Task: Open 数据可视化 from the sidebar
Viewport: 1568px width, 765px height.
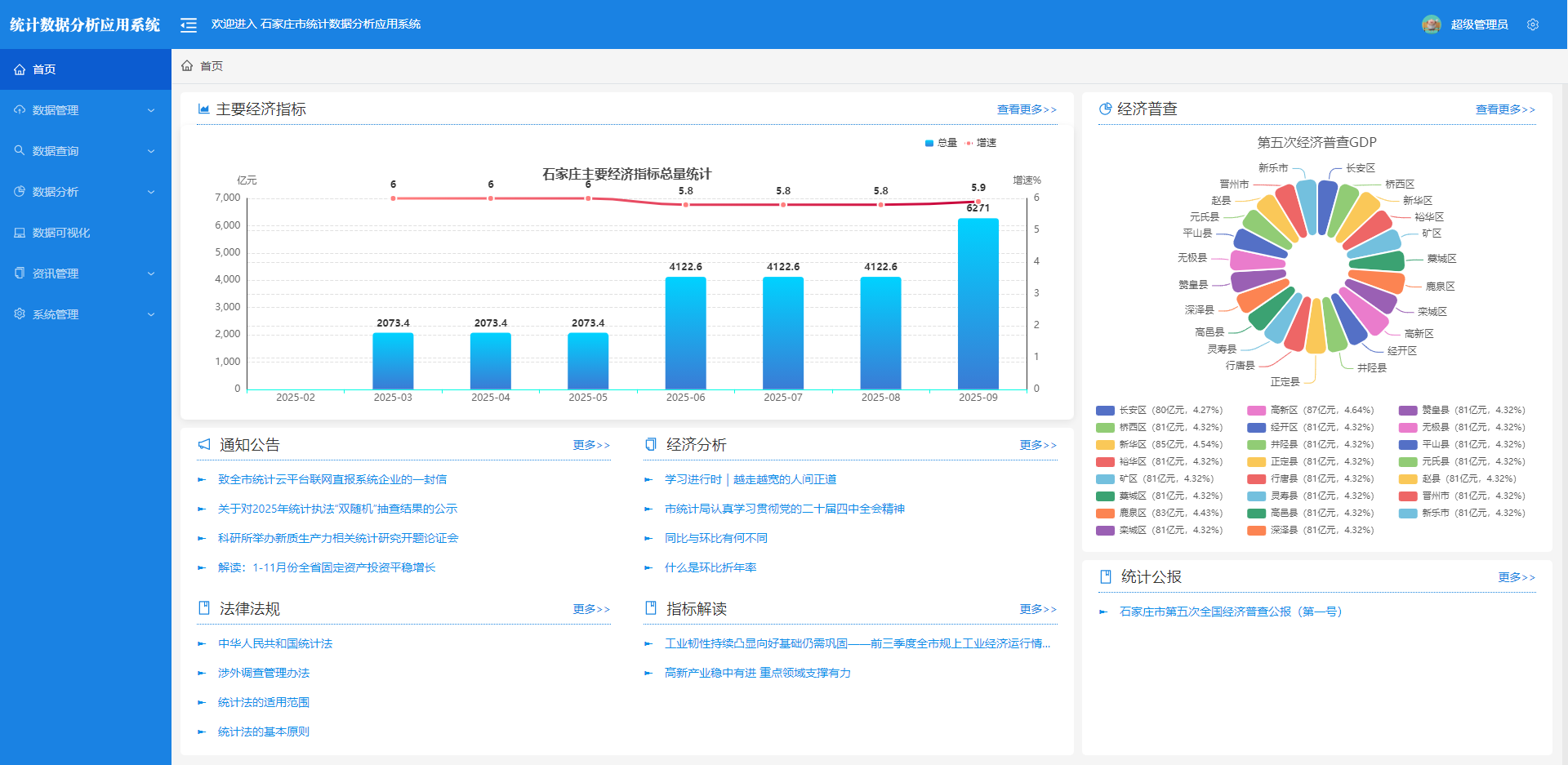Action: click(x=86, y=233)
